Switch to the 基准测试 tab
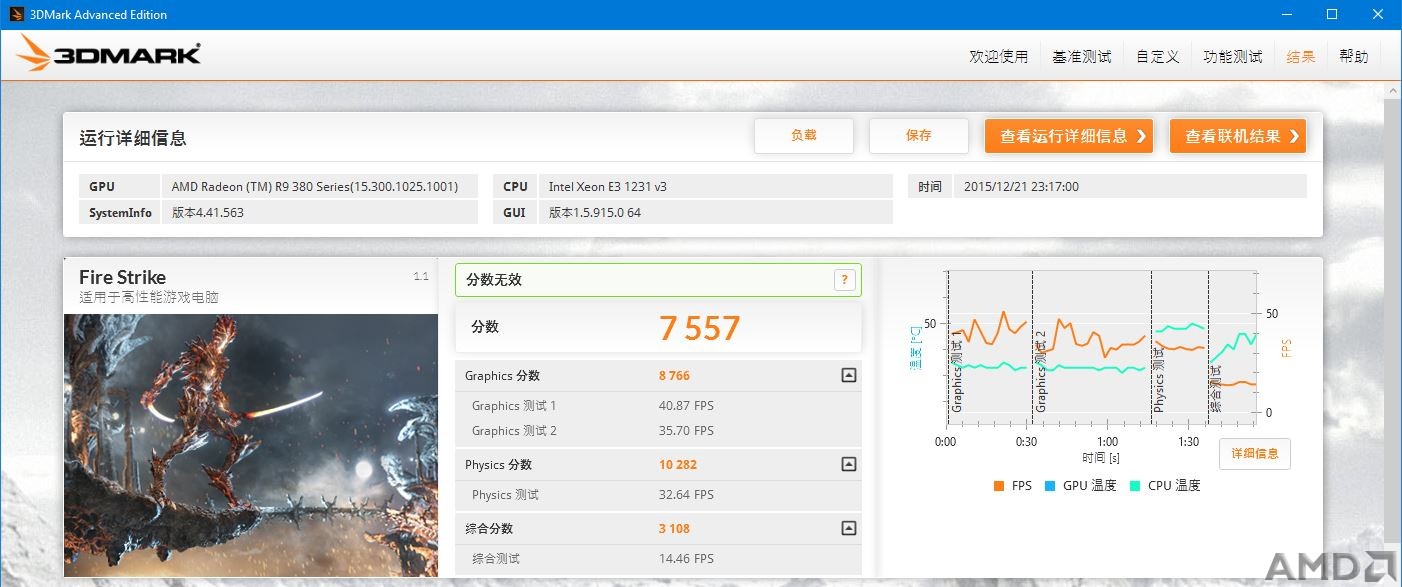The height and width of the screenshot is (587, 1402). (1082, 57)
